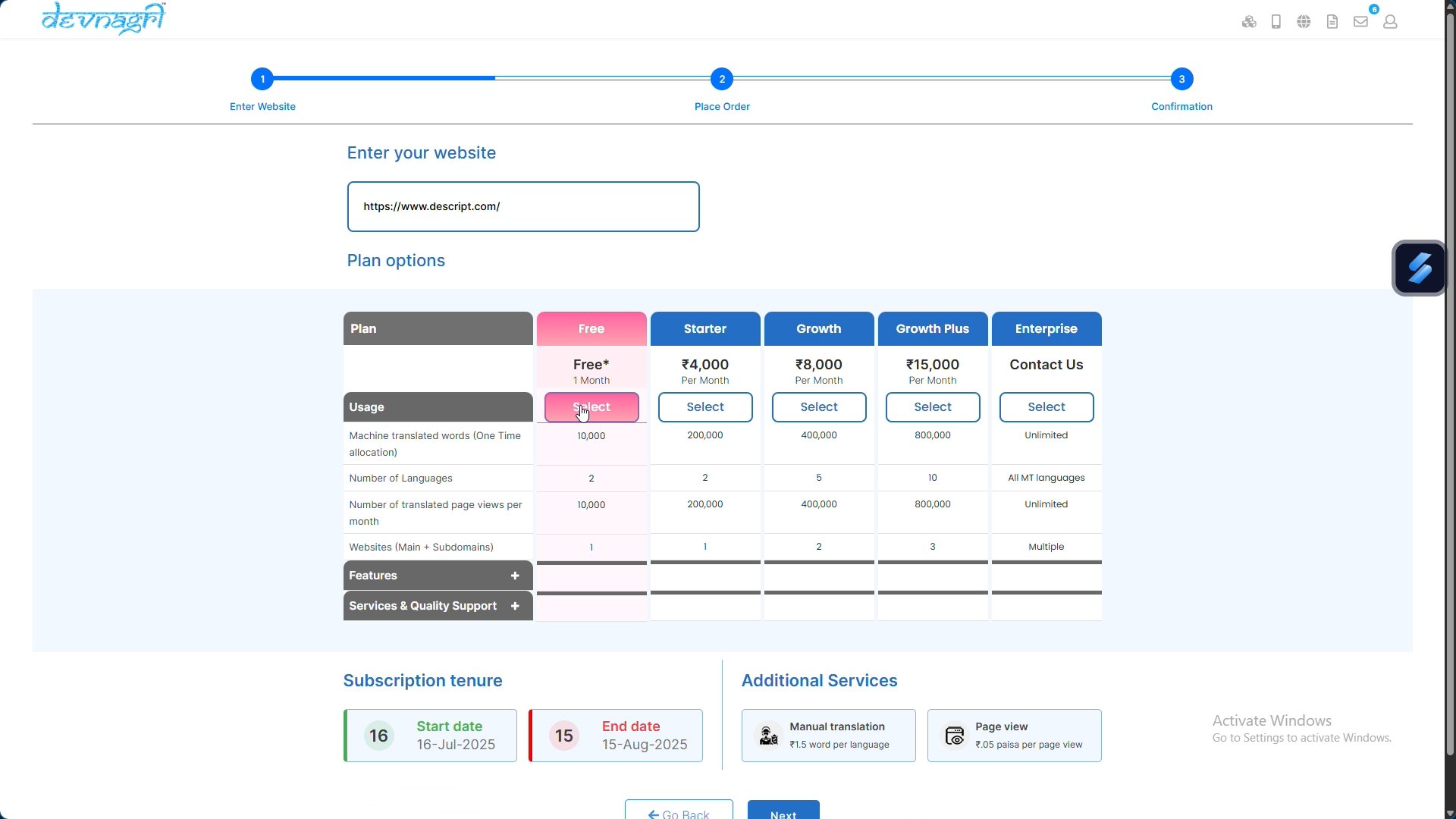
Task: Click the 'Number of translated page views' row label
Action: (x=436, y=513)
